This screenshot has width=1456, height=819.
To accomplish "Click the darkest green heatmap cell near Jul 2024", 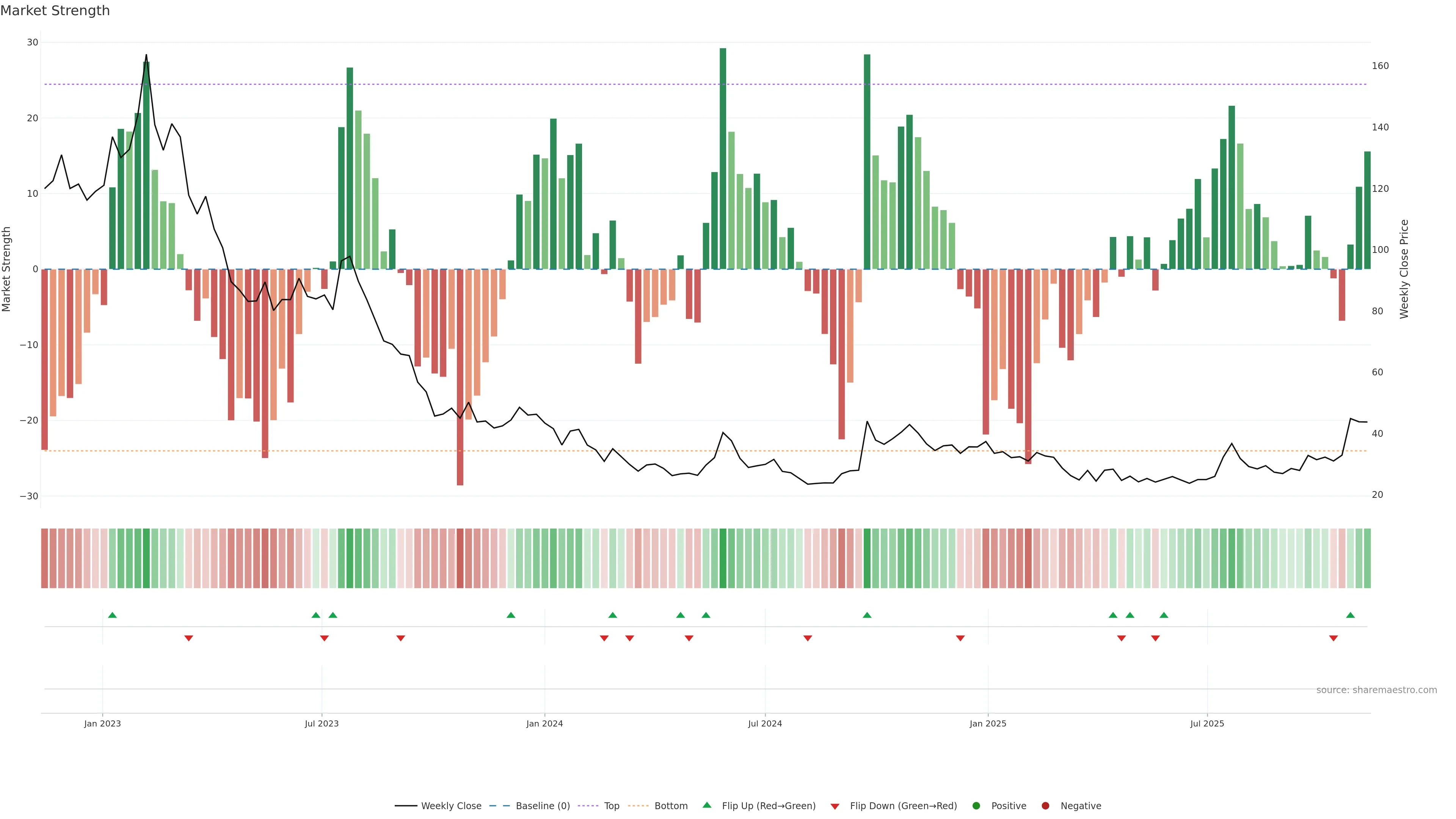I will pos(723,559).
